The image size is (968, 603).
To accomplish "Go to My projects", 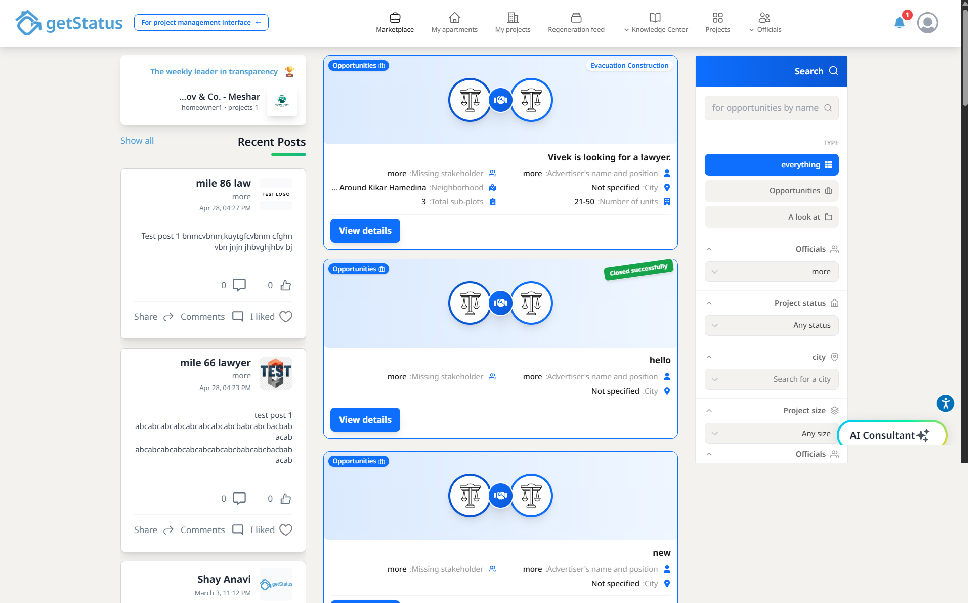I will pos(512,23).
